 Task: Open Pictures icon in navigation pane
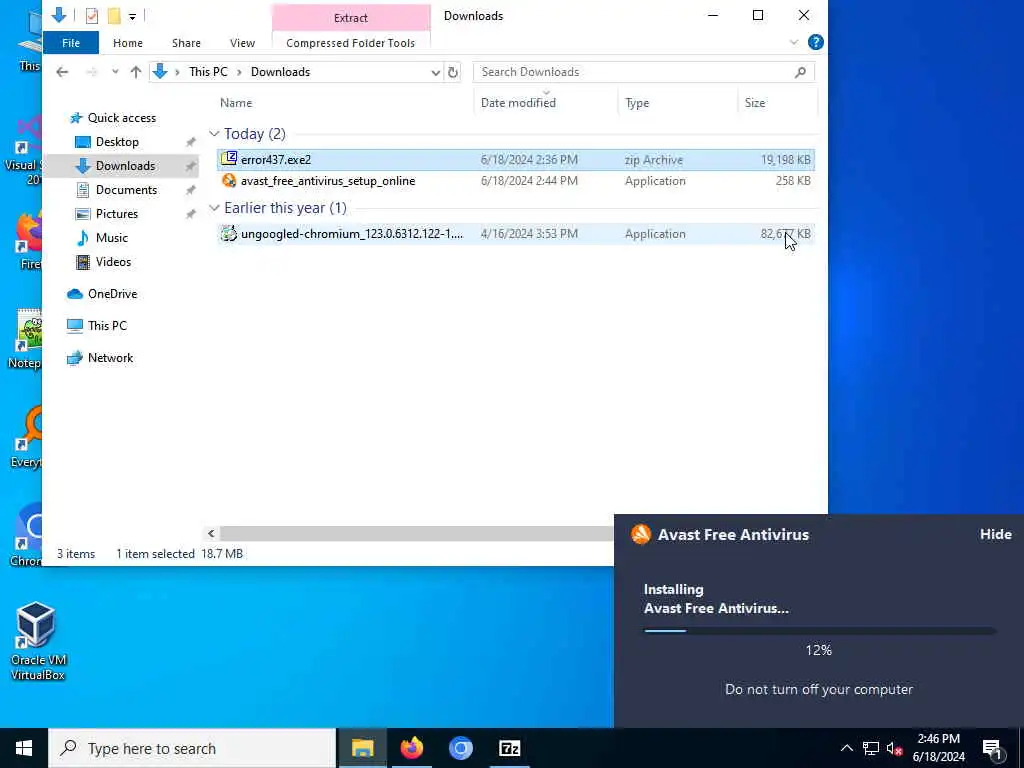click(x=83, y=214)
